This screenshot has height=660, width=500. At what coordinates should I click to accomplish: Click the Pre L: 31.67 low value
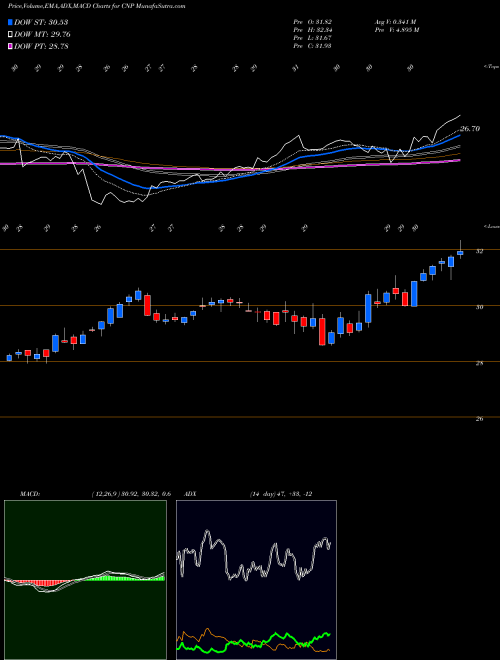pyautogui.click(x=312, y=38)
